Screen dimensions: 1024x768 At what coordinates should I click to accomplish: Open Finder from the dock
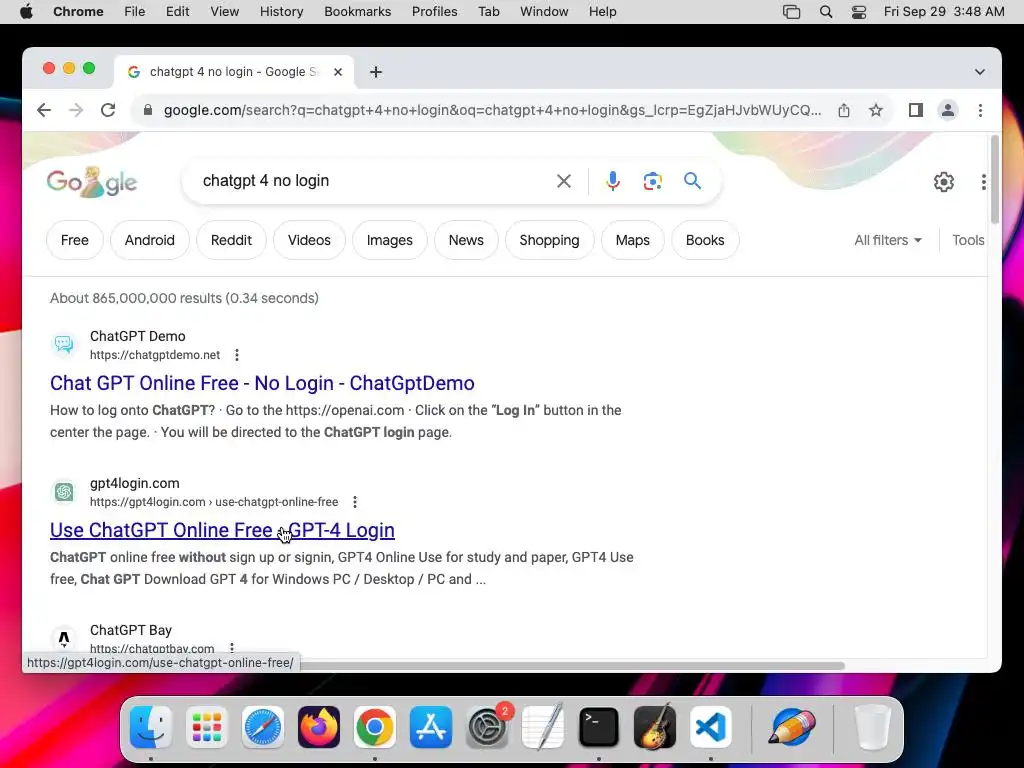(151, 727)
